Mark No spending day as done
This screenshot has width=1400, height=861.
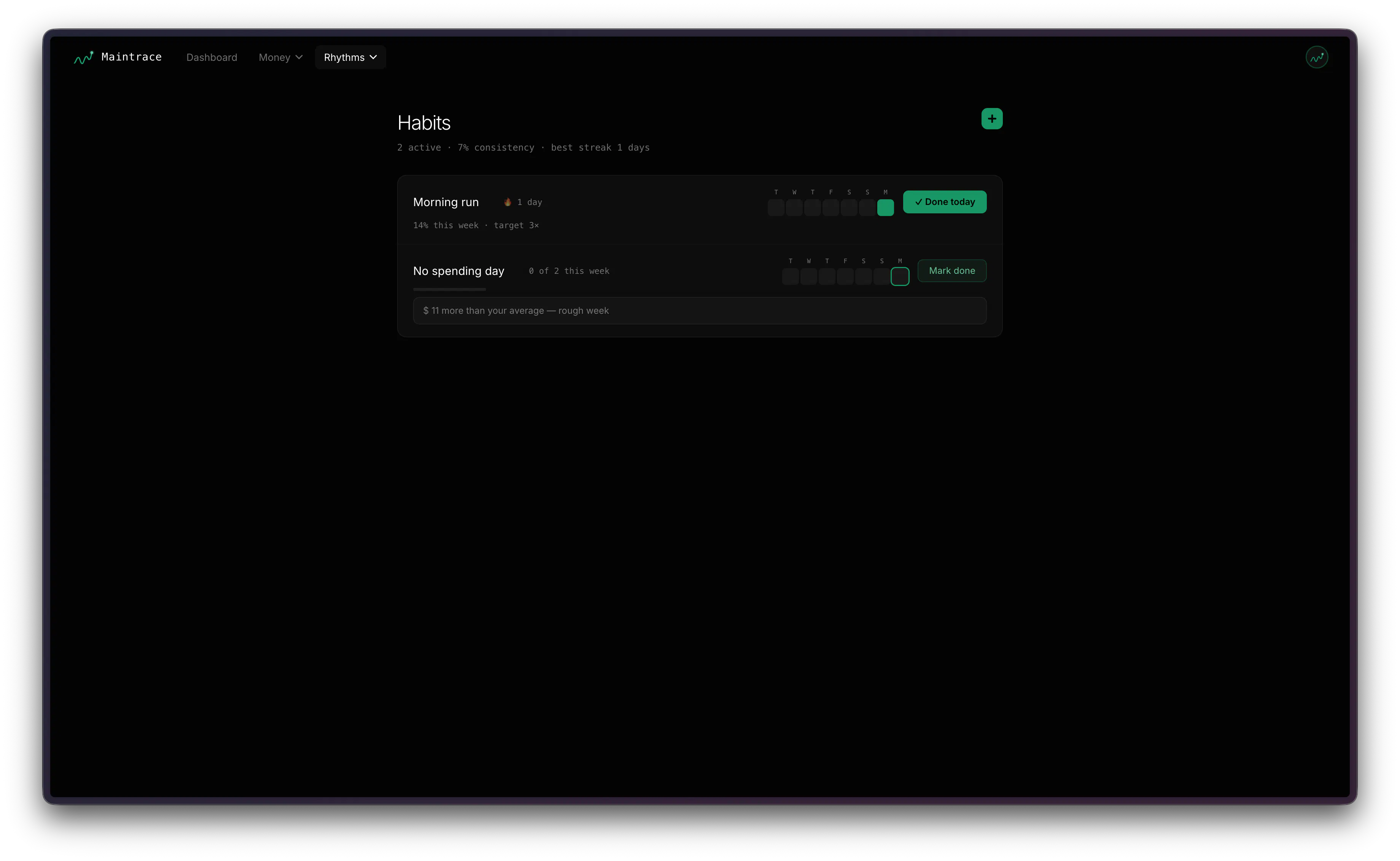click(x=952, y=270)
